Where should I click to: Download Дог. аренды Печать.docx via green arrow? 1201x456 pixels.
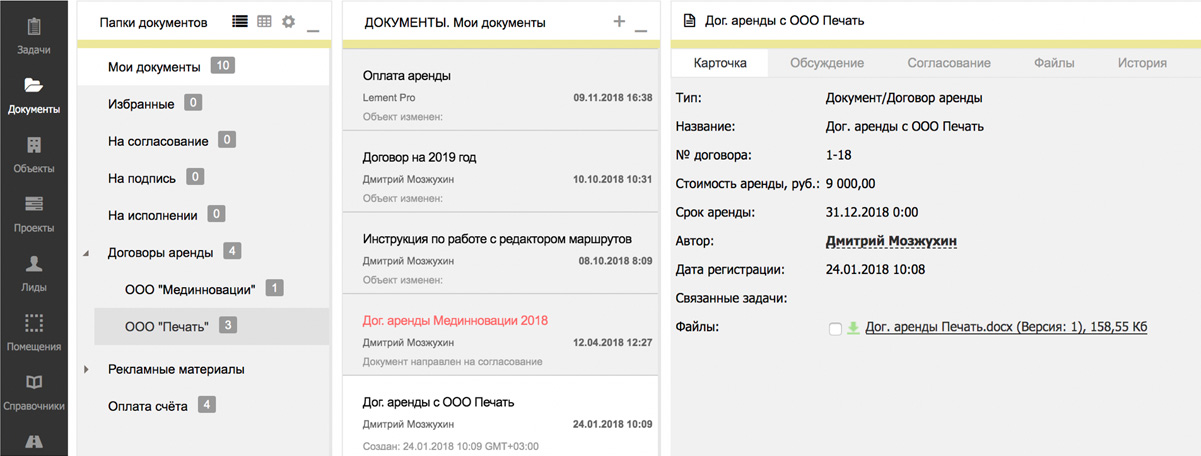(853, 327)
